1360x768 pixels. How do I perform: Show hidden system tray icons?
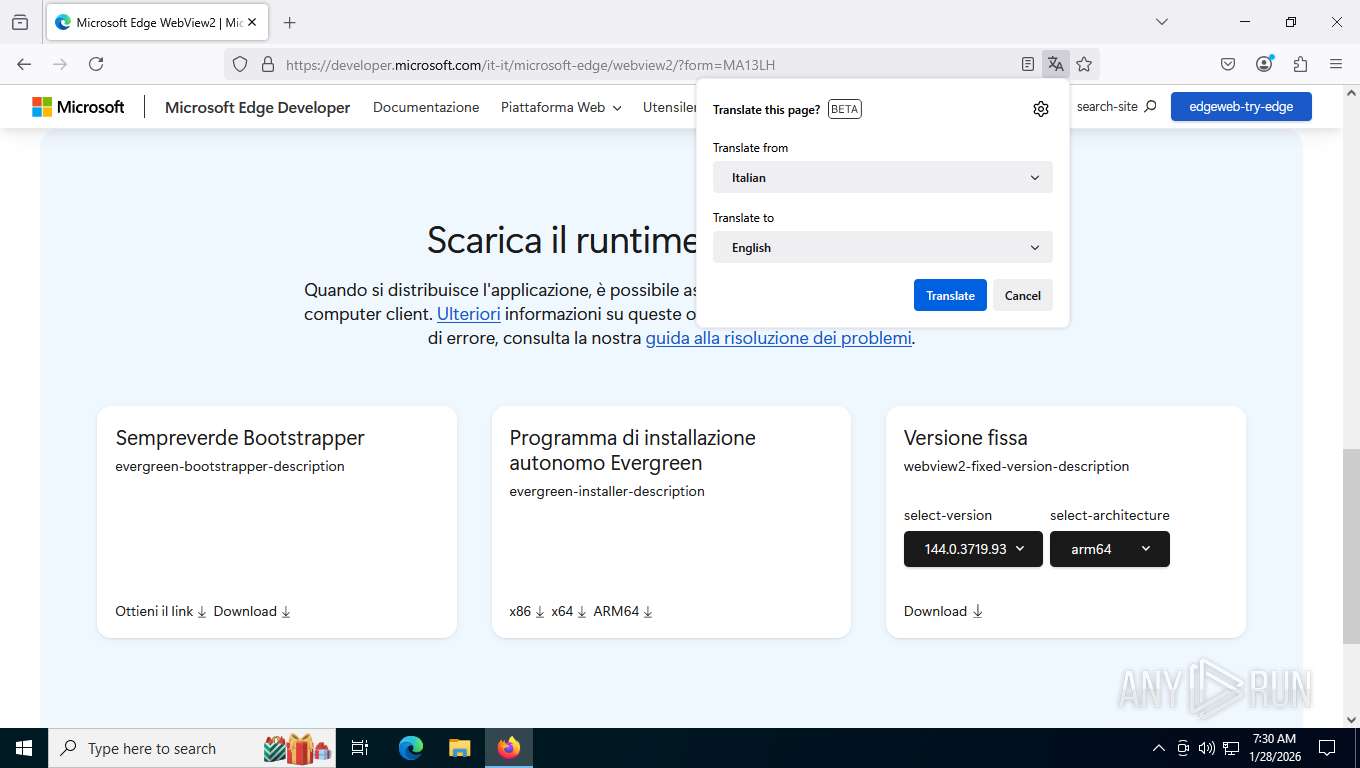point(1159,748)
